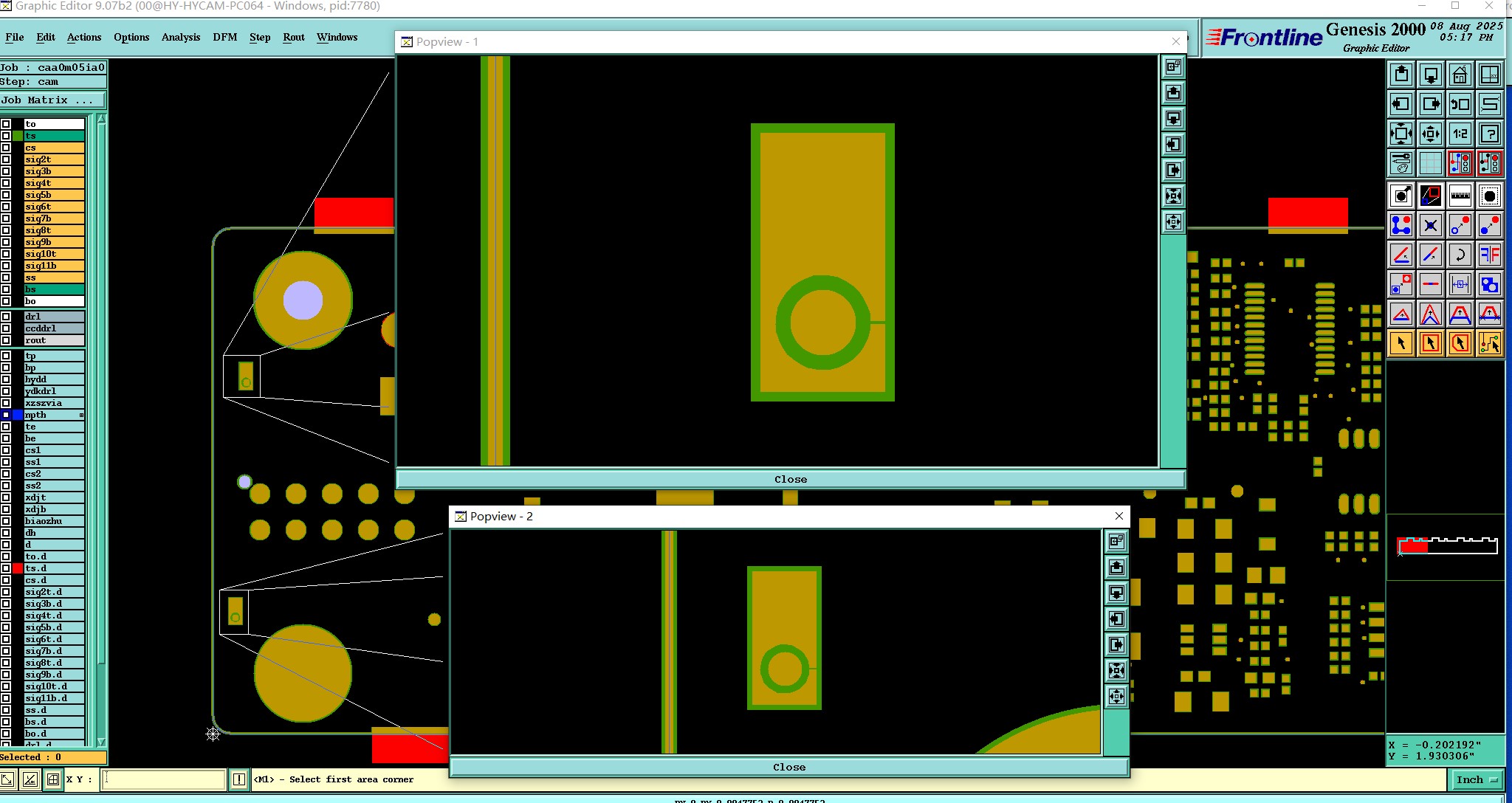Open the question mark help icon

pos(1489,134)
